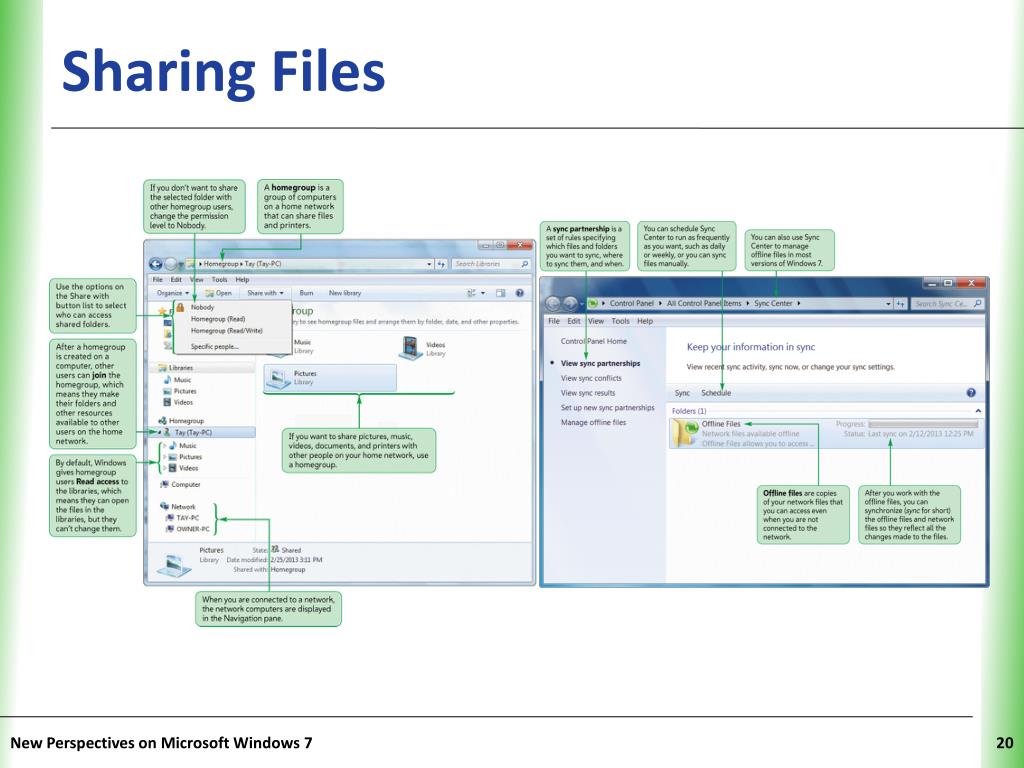Choose Homegroup (Read/Write) in the Share with menu
This screenshot has height=768, width=1024.
point(227,330)
